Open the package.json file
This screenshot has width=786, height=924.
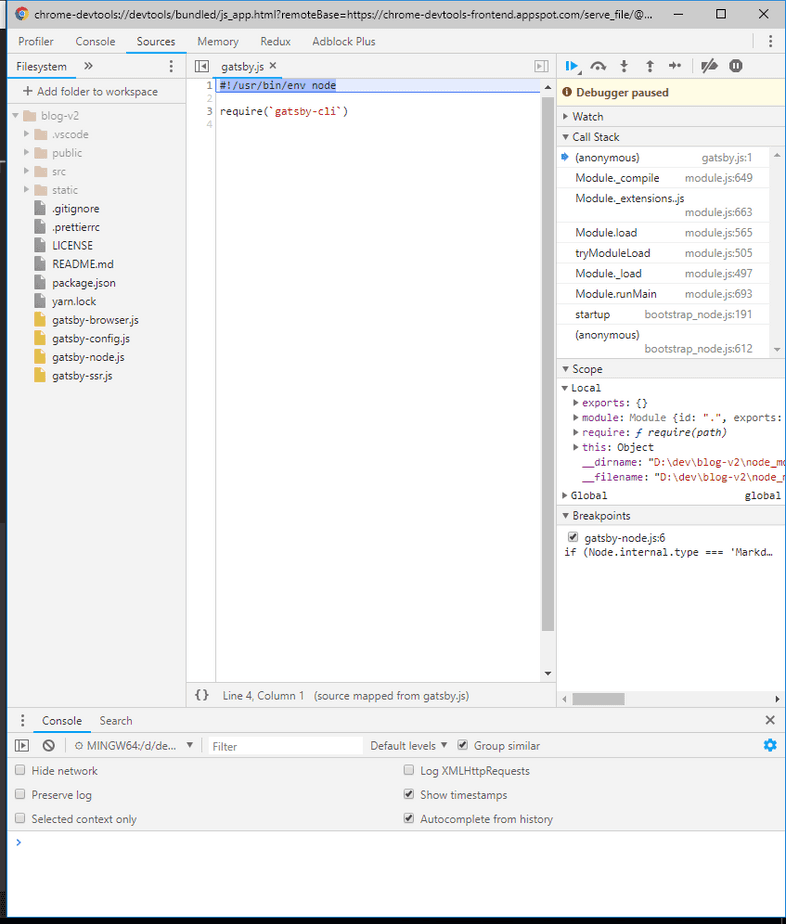pyautogui.click(x=84, y=283)
